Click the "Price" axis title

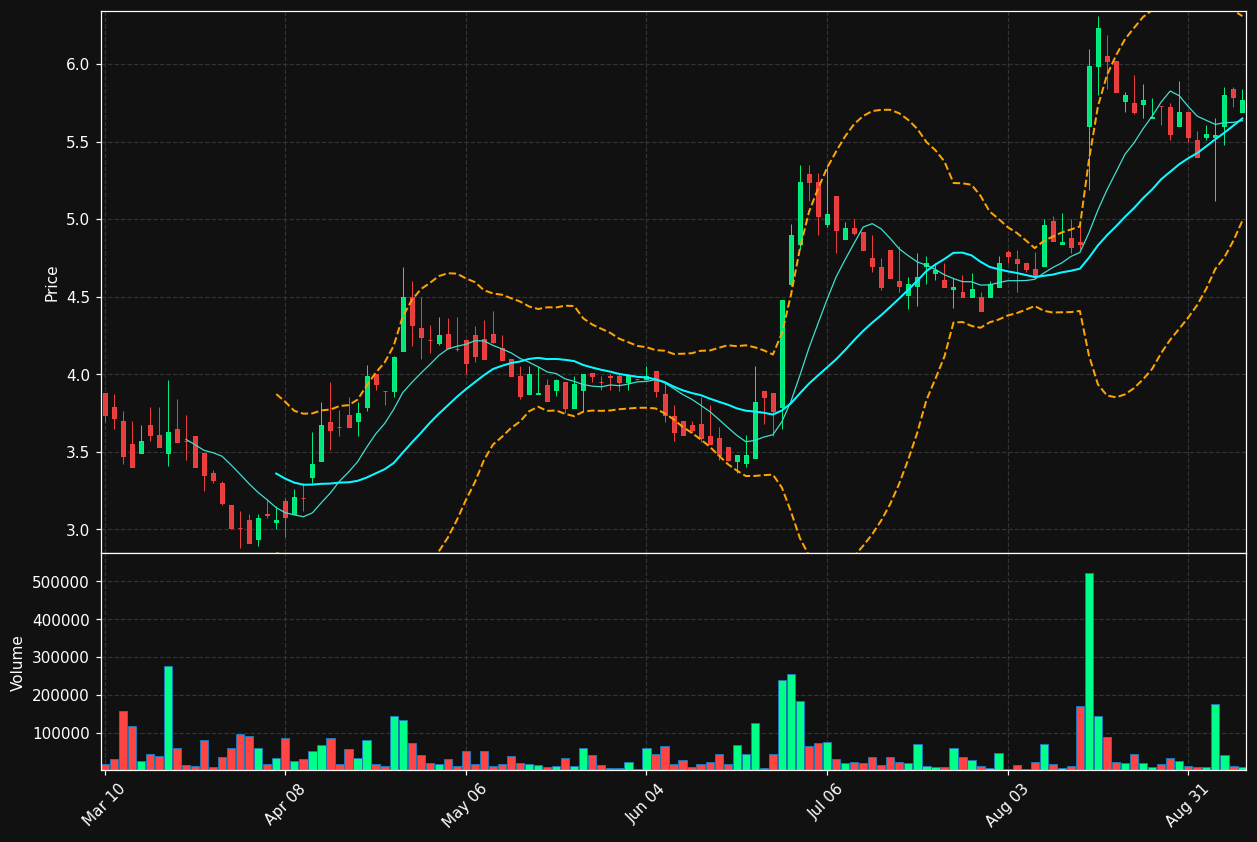click(x=52, y=283)
